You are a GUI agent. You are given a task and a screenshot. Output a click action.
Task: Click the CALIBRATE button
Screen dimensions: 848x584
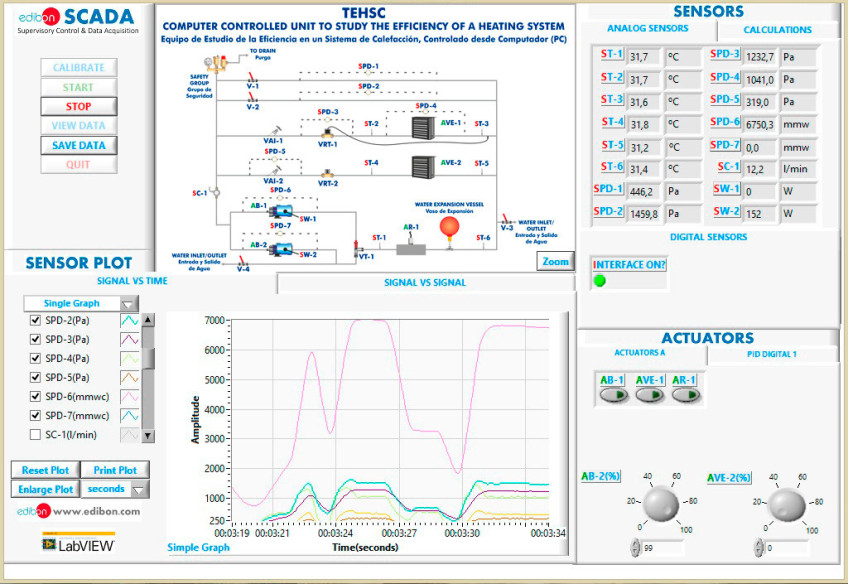click(79, 68)
